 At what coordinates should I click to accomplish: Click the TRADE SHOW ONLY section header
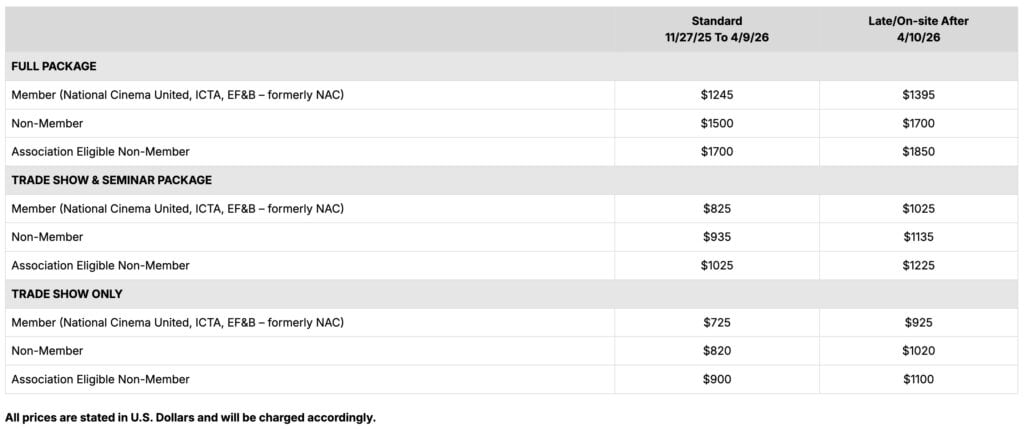click(x=66, y=294)
